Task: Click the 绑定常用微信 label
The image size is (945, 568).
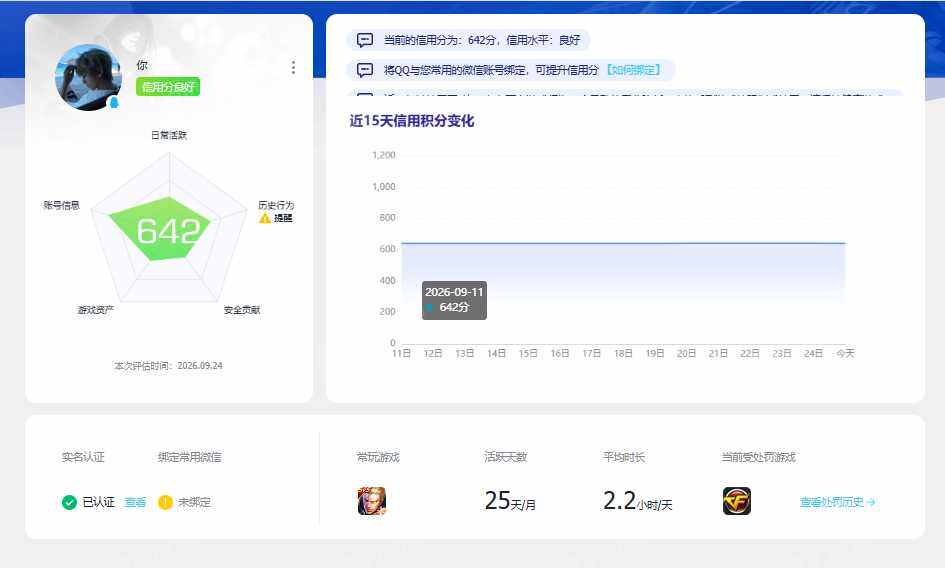Action: click(x=189, y=457)
